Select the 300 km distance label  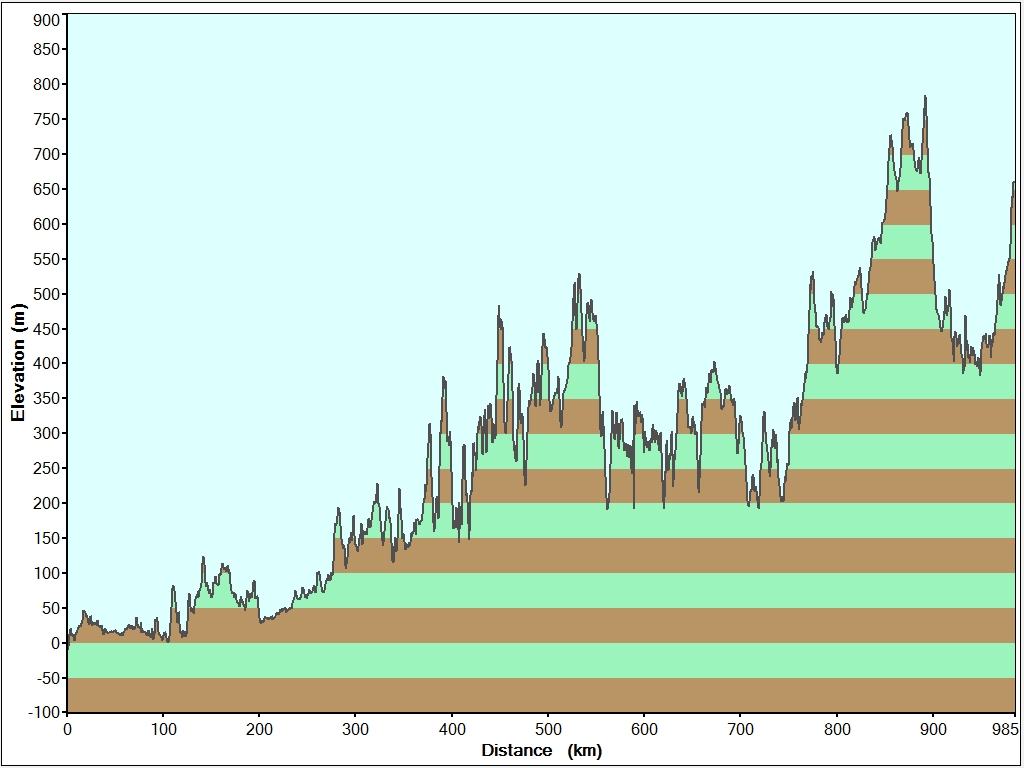click(356, 730)
